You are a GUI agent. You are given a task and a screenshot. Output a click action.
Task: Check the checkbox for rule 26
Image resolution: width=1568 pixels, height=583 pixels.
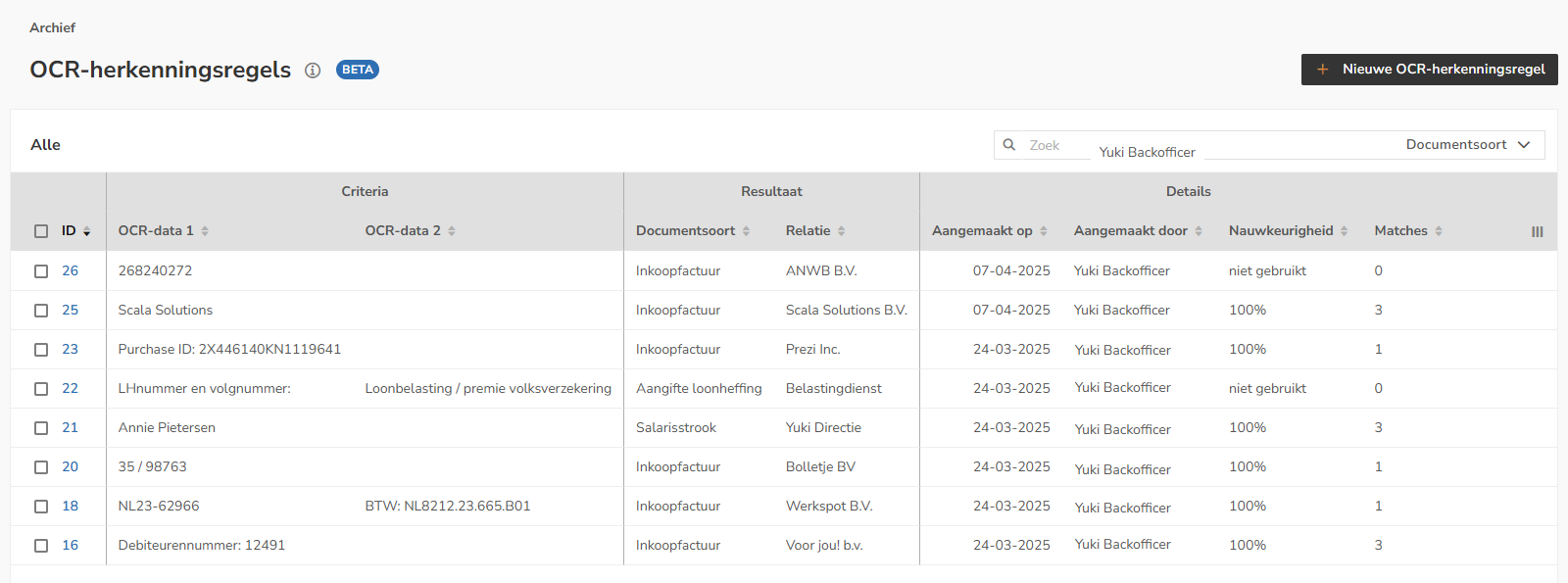pyautogui.click(x=41, y=271)
